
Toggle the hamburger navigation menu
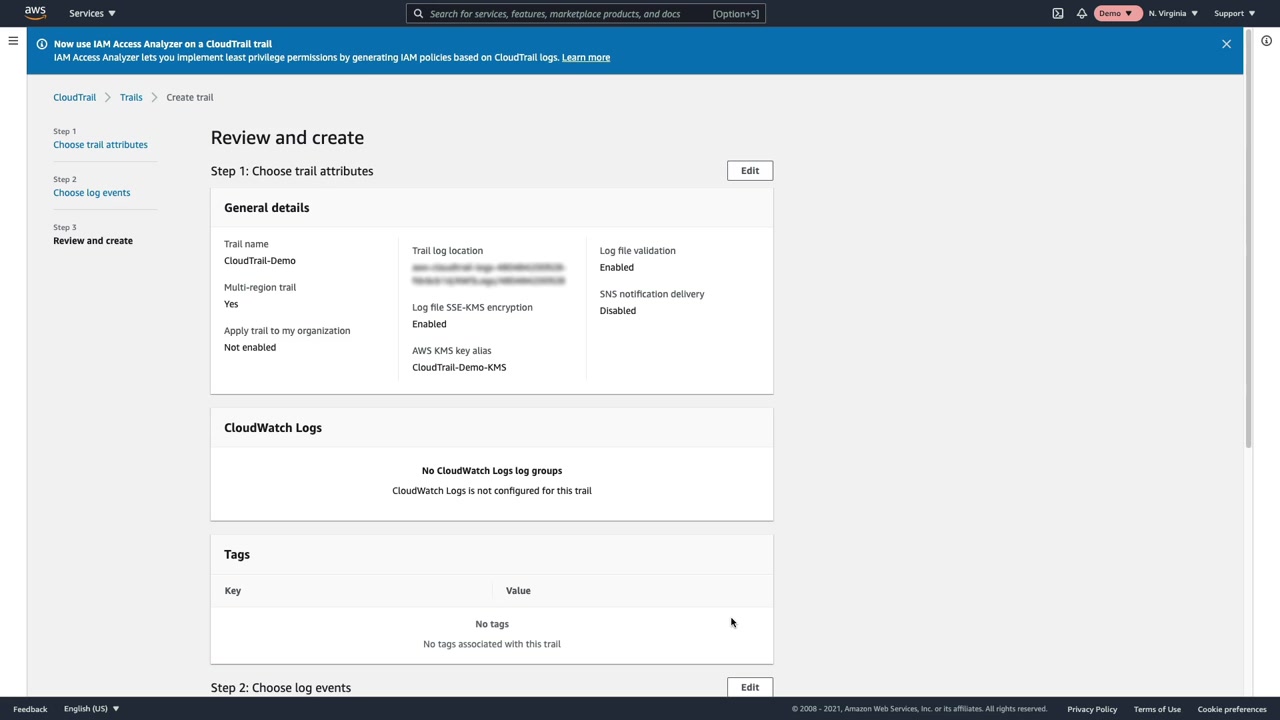(13, 41)
